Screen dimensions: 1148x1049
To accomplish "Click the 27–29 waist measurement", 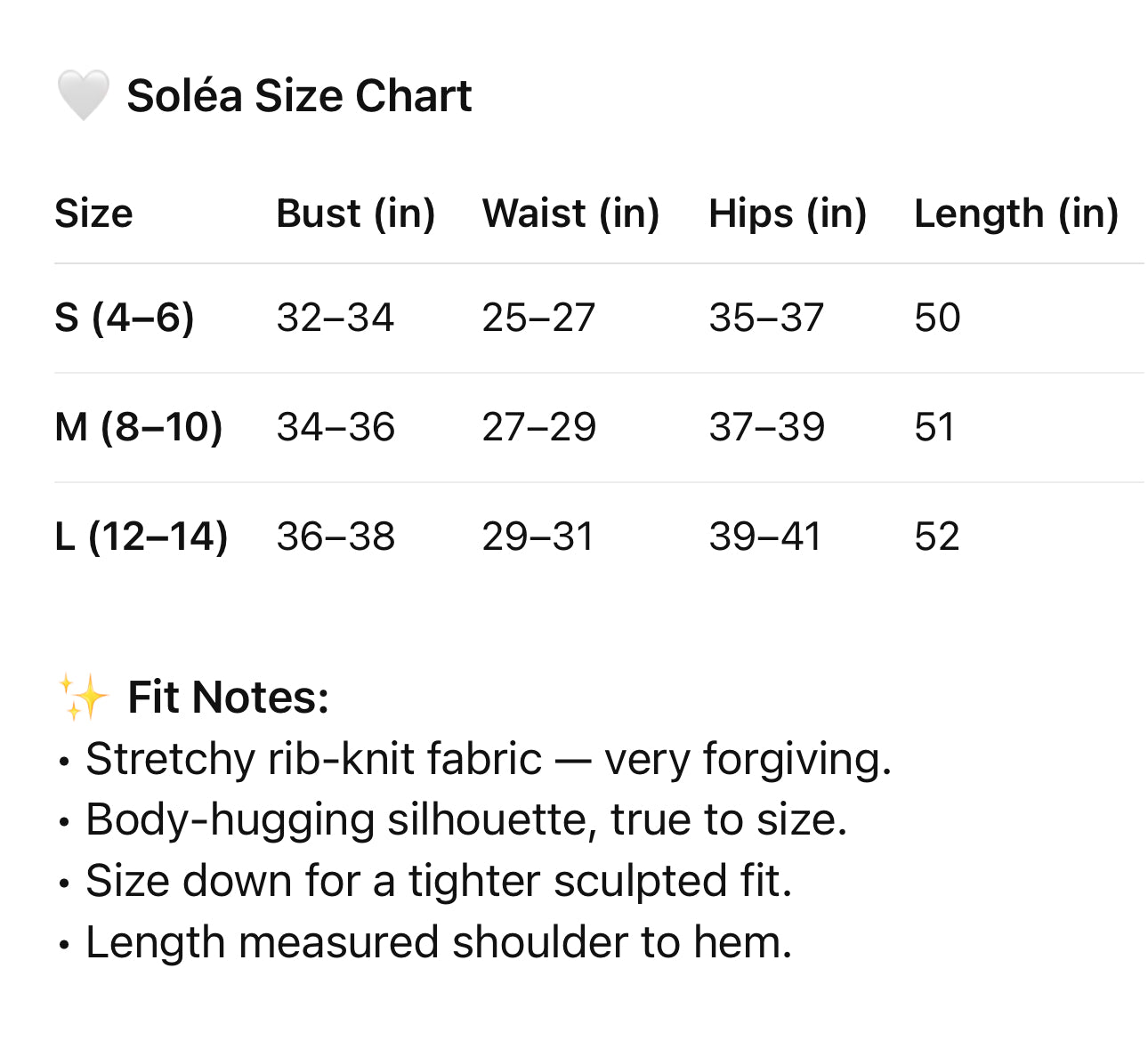I will pyautogui.click(x=538, y=427).
